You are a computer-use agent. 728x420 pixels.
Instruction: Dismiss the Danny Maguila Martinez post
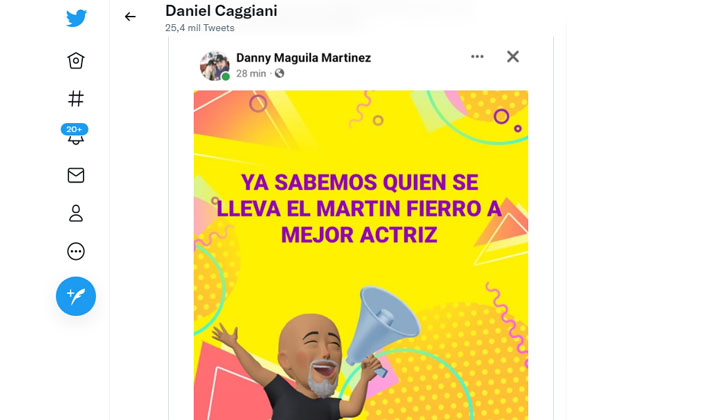point(513,57)
